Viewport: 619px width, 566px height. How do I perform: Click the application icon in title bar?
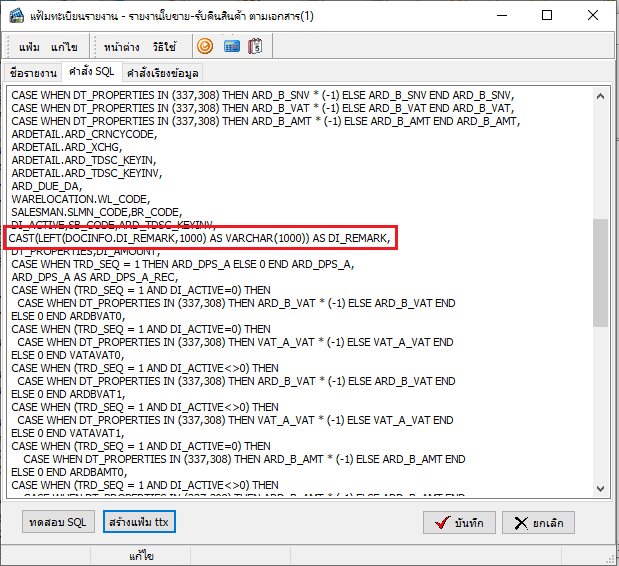[17, 15]
